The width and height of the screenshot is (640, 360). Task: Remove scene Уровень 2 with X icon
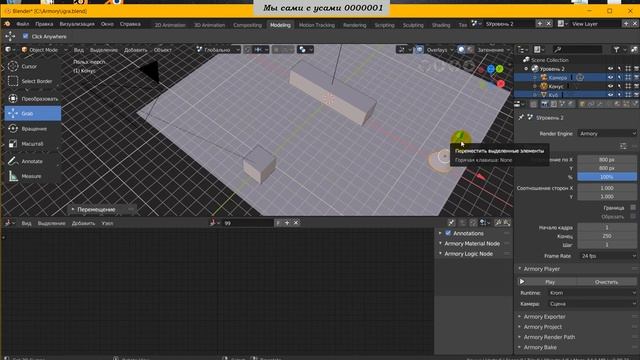tap(549, 24)
